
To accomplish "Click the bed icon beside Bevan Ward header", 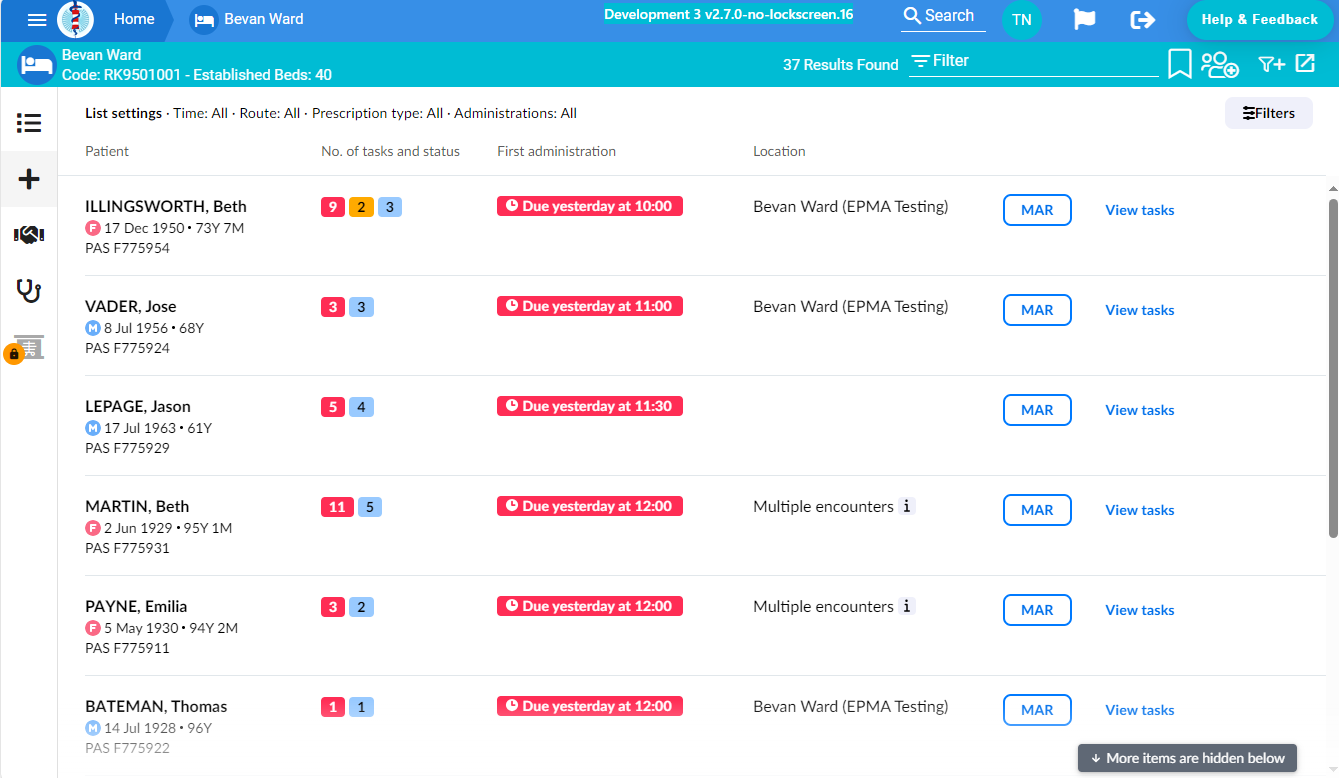I will coord(37,65).
